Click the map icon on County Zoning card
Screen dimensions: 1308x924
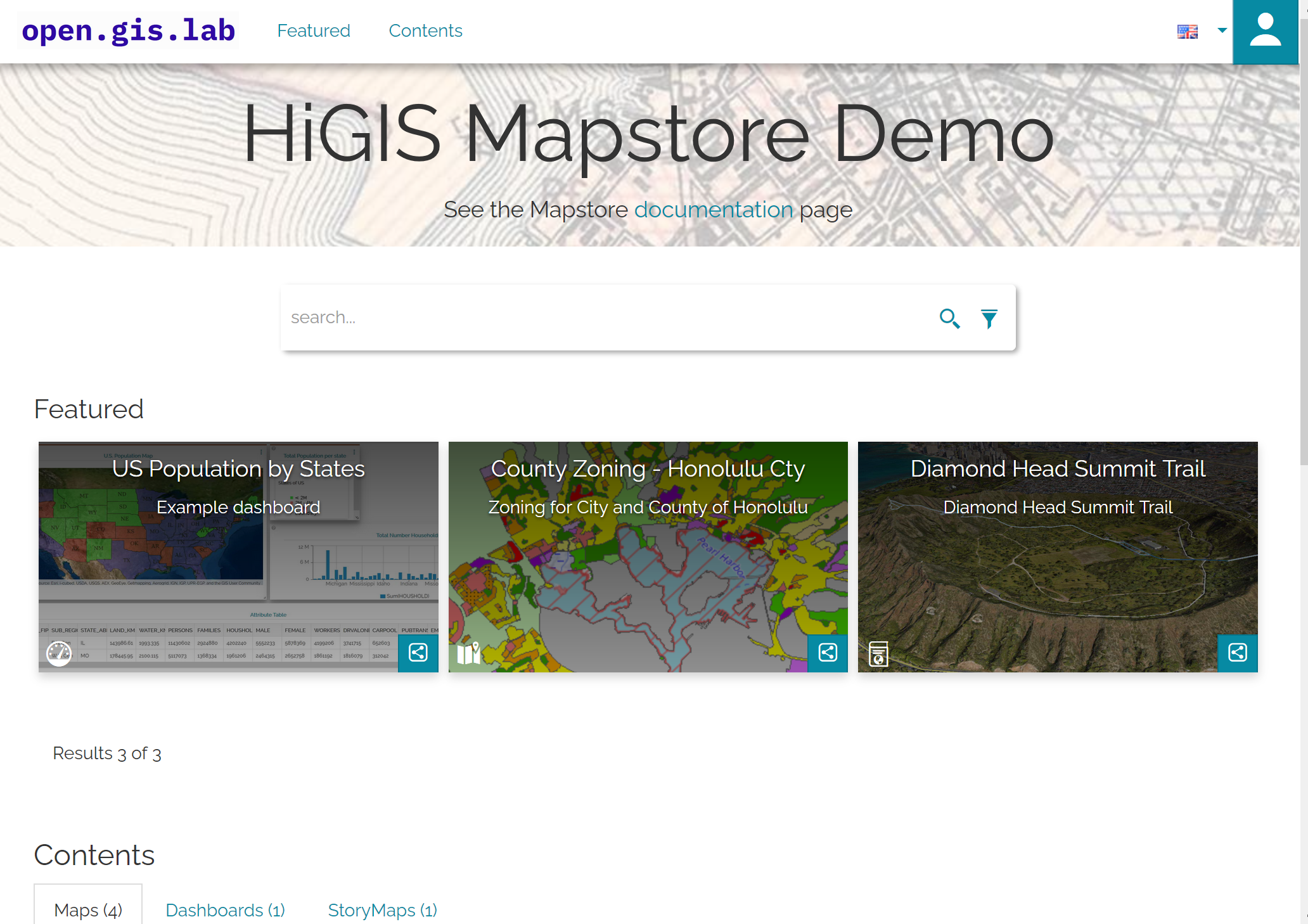click(x=469, y=653)
